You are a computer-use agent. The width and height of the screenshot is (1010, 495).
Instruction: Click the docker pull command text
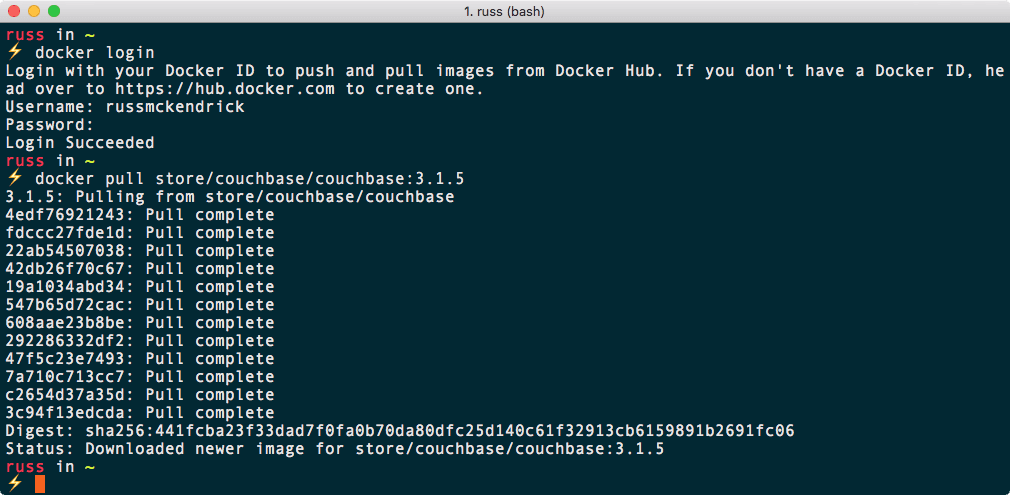click(x=250, y=179)
